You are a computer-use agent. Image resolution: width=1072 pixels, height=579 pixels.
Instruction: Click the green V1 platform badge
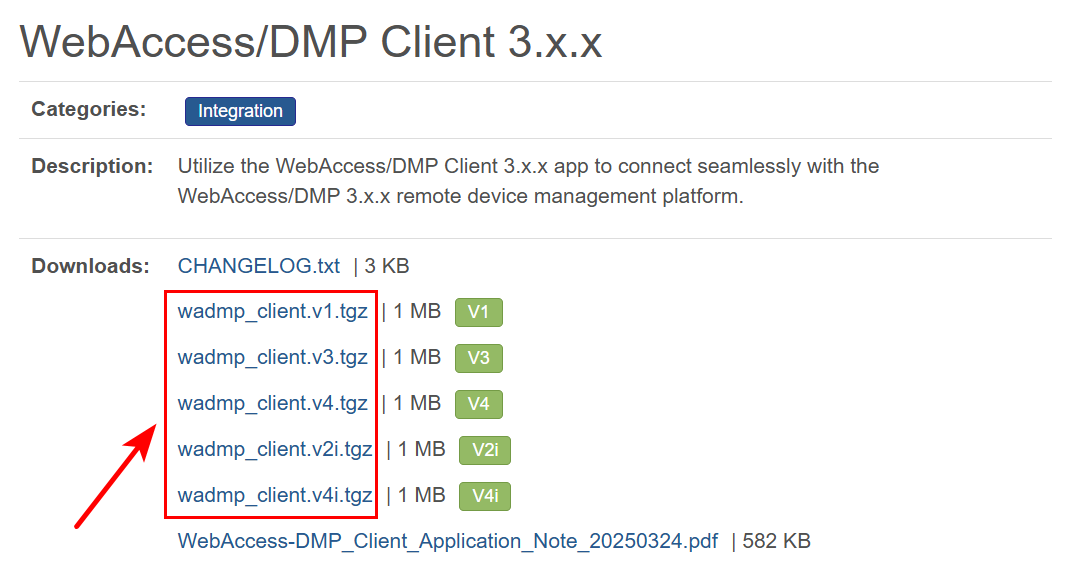(x=478, y=313)
